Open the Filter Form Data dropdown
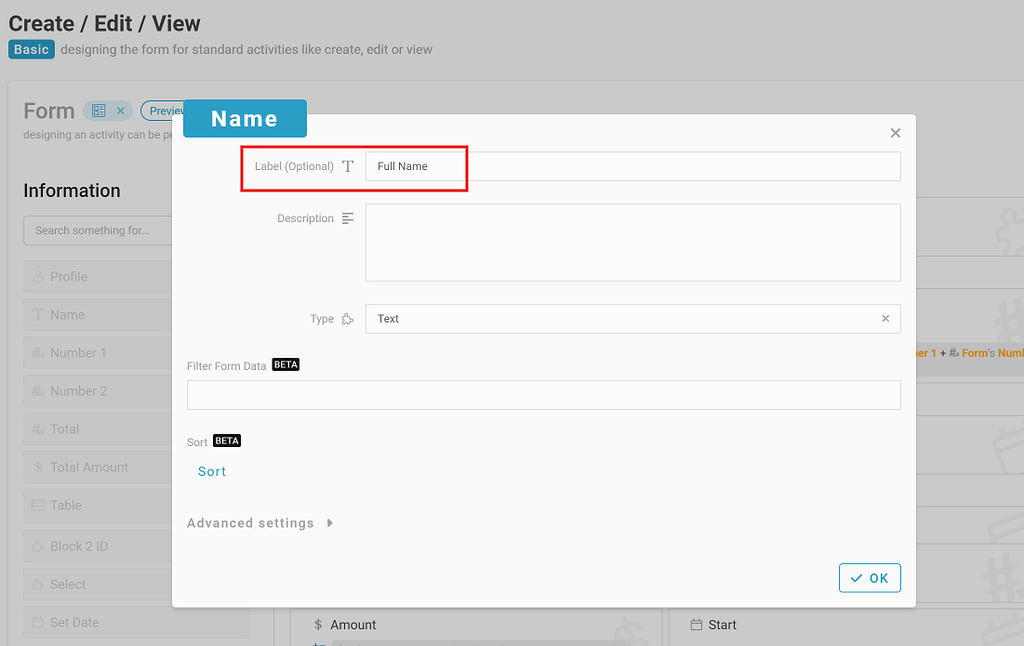Image resolution: width=1024 pixels, height=646 pixels. click(543, 395)
